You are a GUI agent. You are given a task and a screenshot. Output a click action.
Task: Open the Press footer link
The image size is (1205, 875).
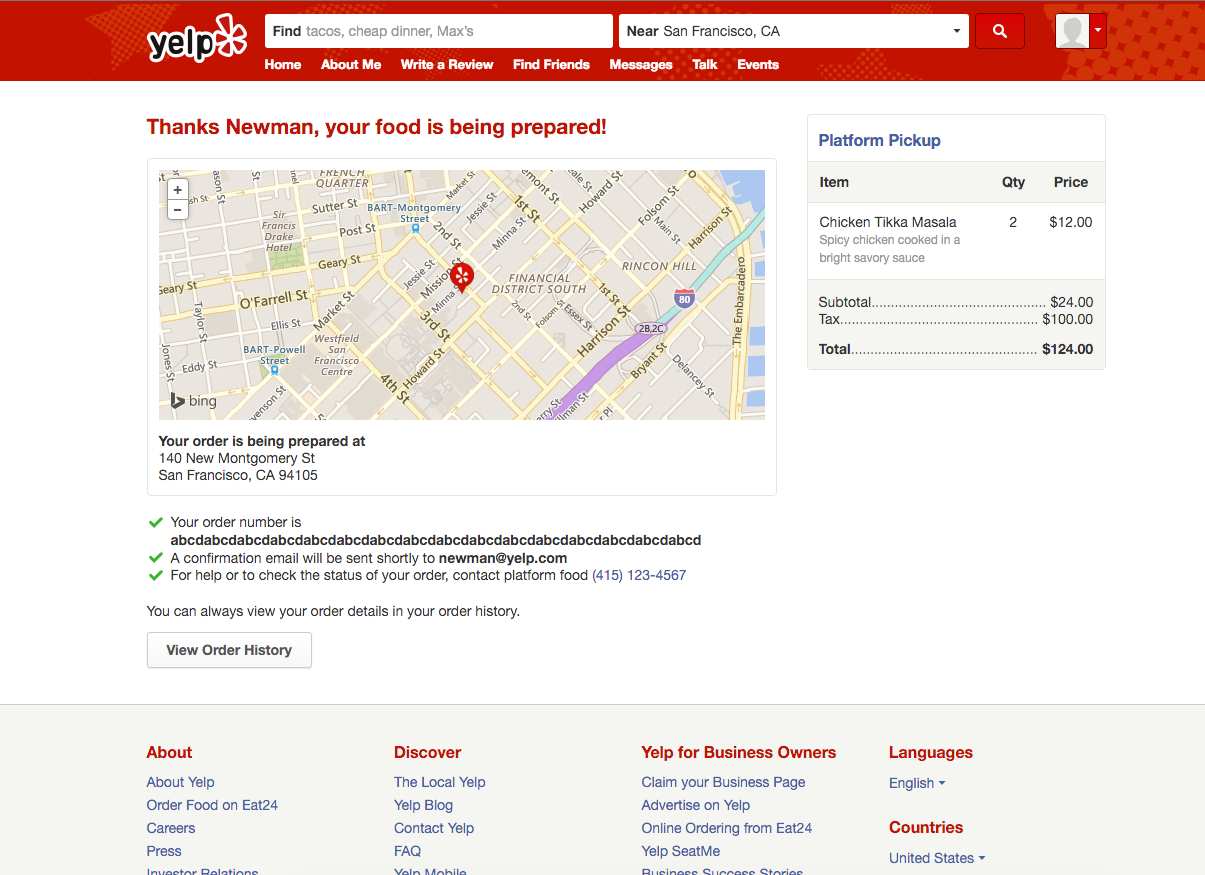coord(164,851)
